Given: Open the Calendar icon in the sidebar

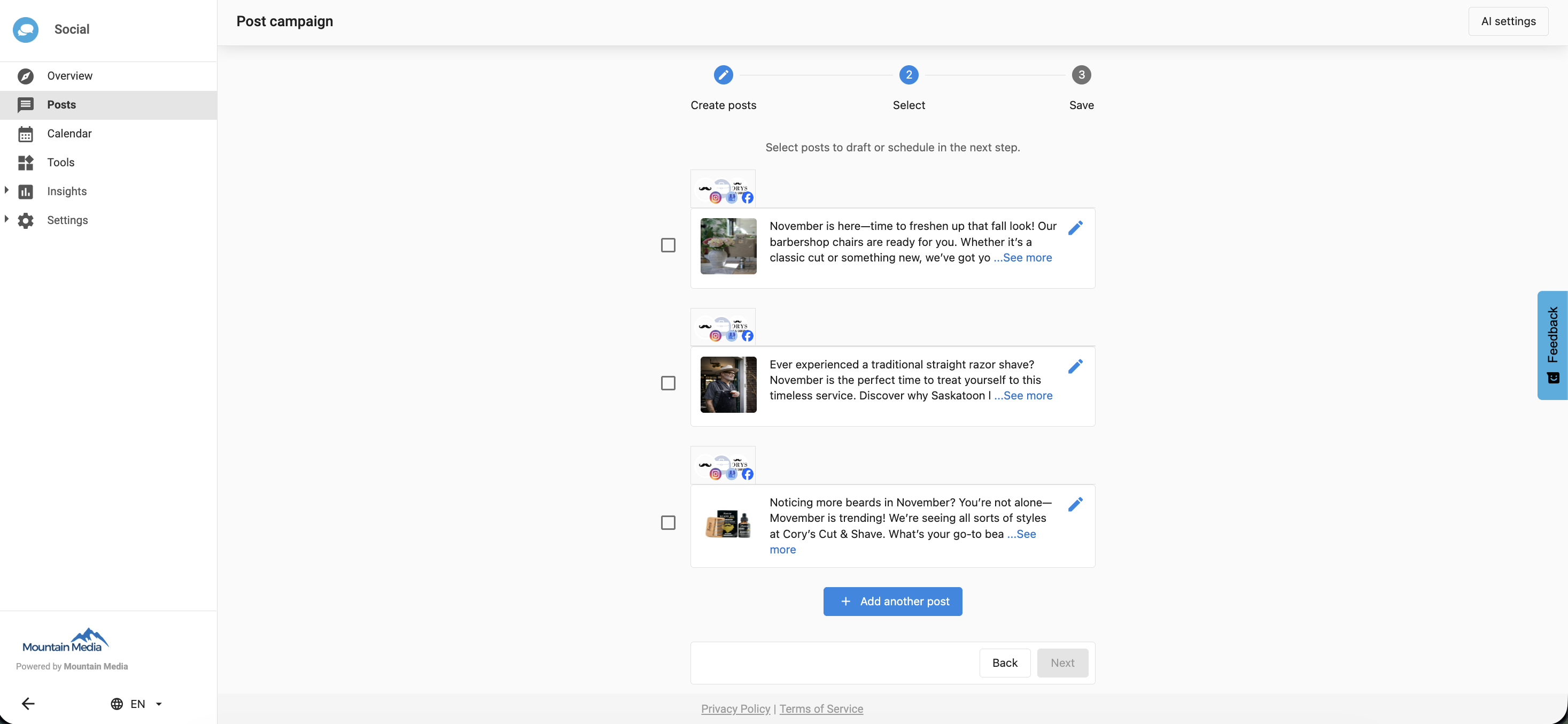Looking at the screenshot, I should click(x=26, y=134).
